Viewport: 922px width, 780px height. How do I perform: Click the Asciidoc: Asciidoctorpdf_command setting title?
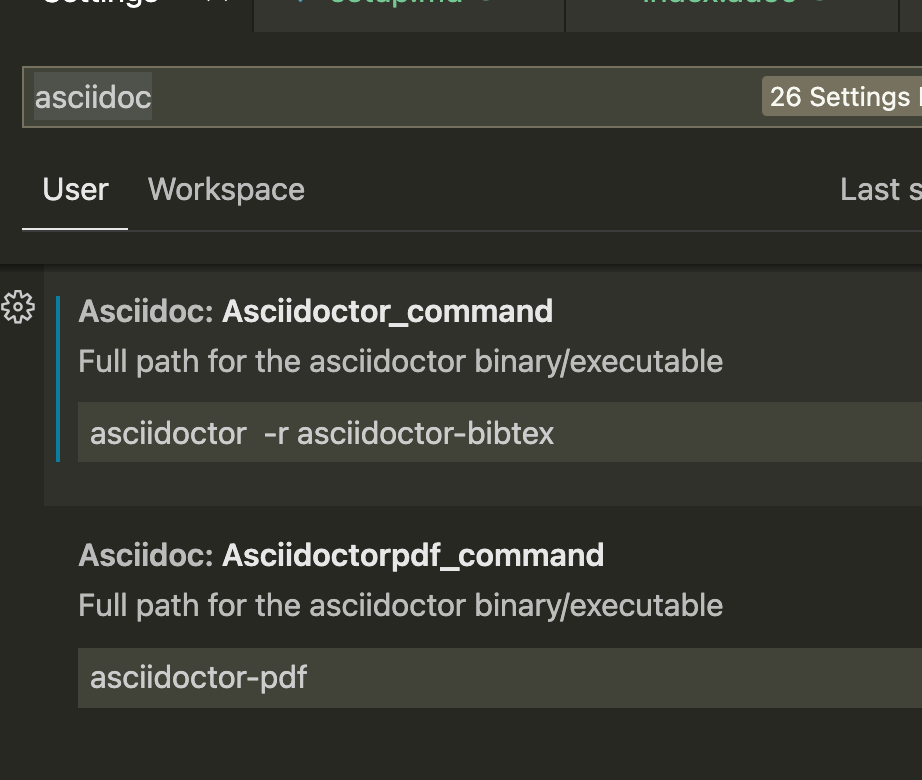(340, 555)
